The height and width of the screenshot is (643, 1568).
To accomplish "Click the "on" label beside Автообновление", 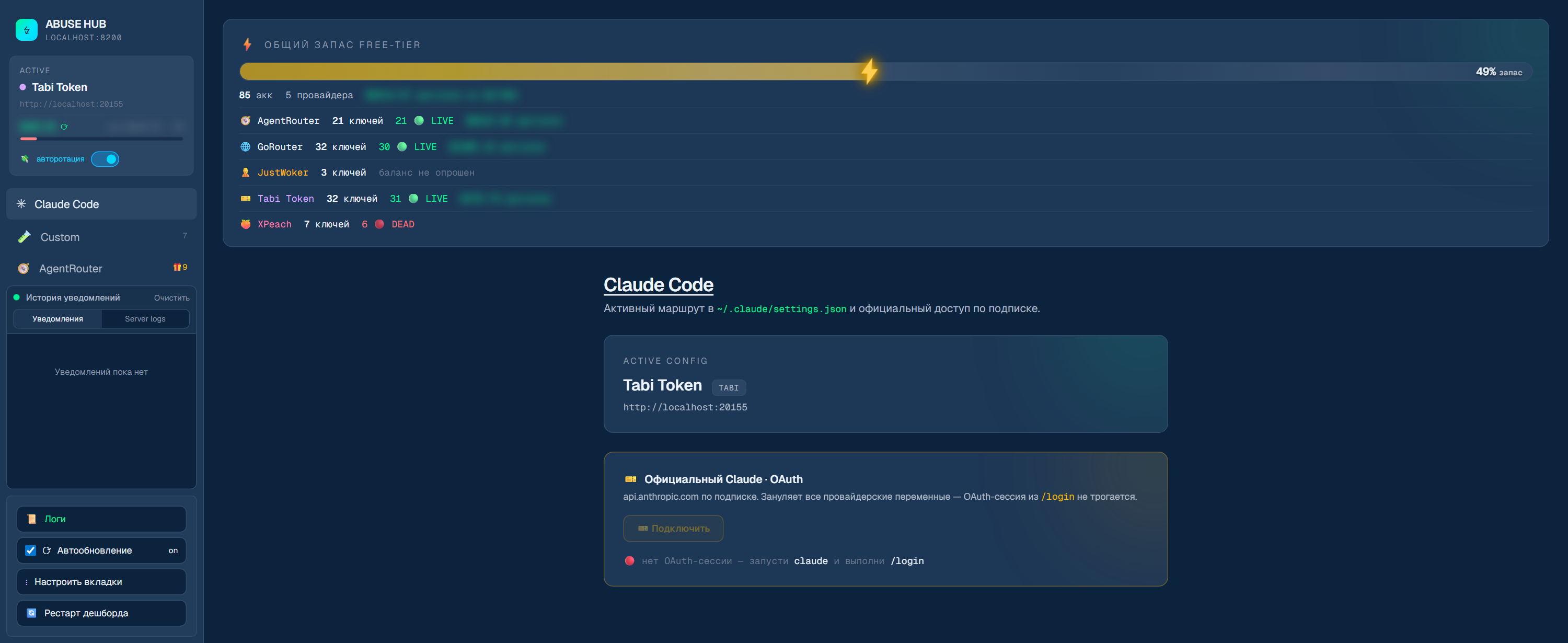I will (x=173, y=550).
